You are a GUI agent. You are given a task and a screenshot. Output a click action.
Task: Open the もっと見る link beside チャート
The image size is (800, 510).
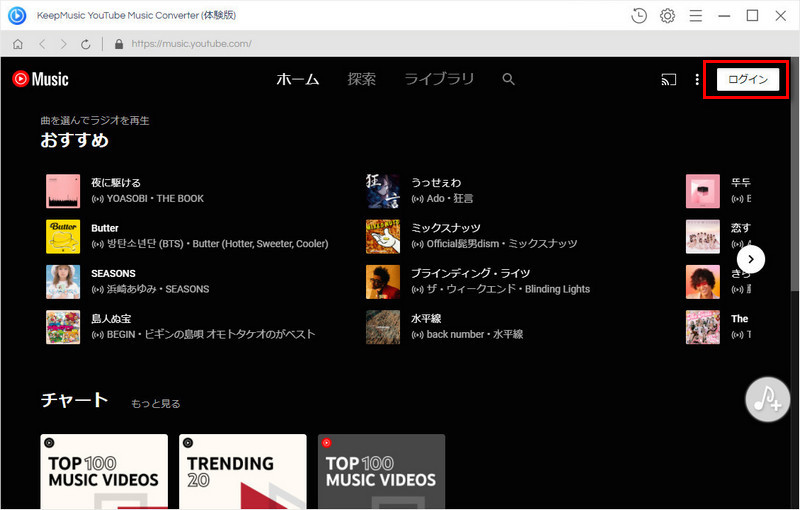pos(156,403)
